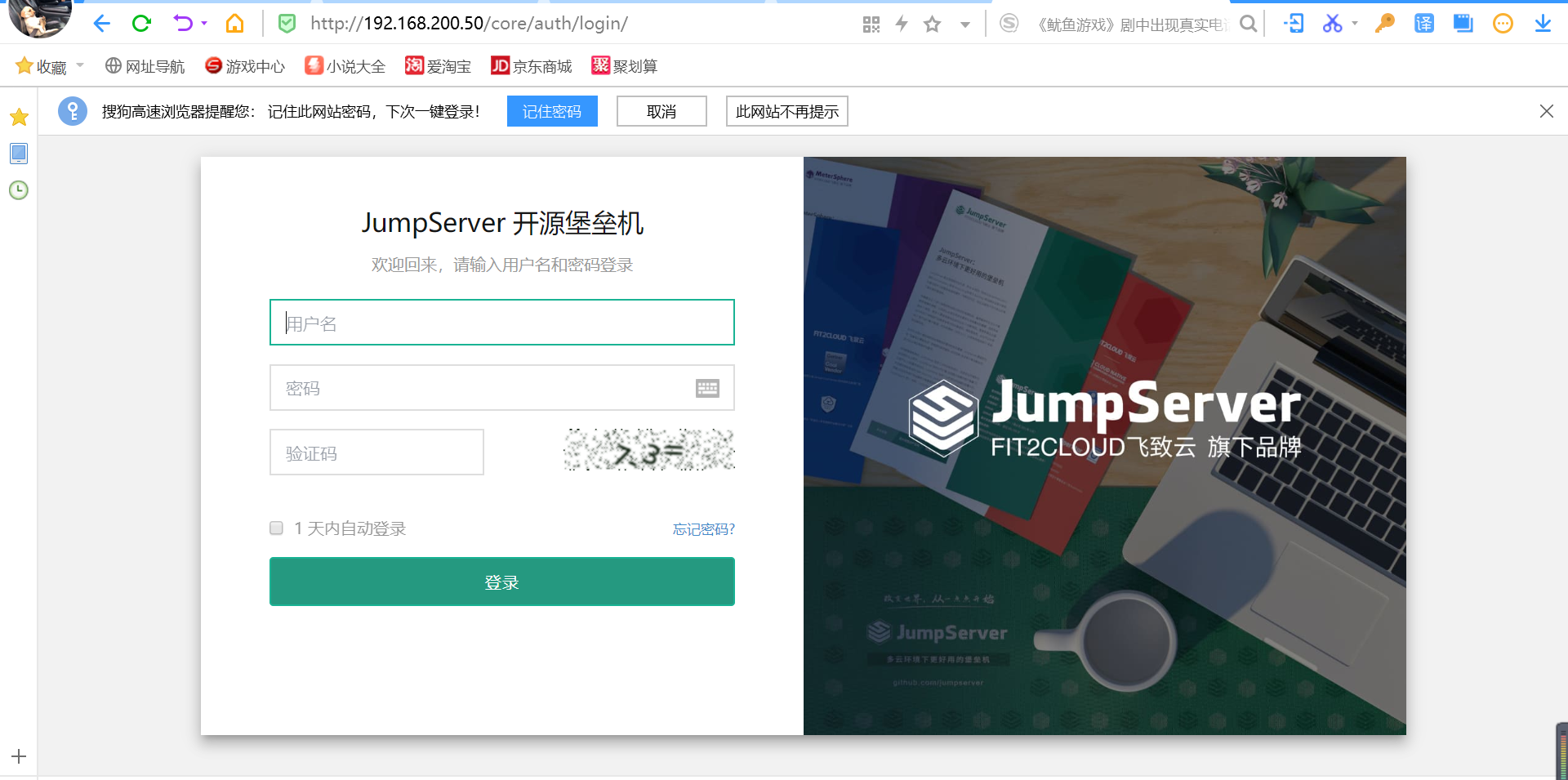Viewport: 1568px width, 780px height.
Task: Open undo history dropdown arrow
Action: click(x=204, y=24)
